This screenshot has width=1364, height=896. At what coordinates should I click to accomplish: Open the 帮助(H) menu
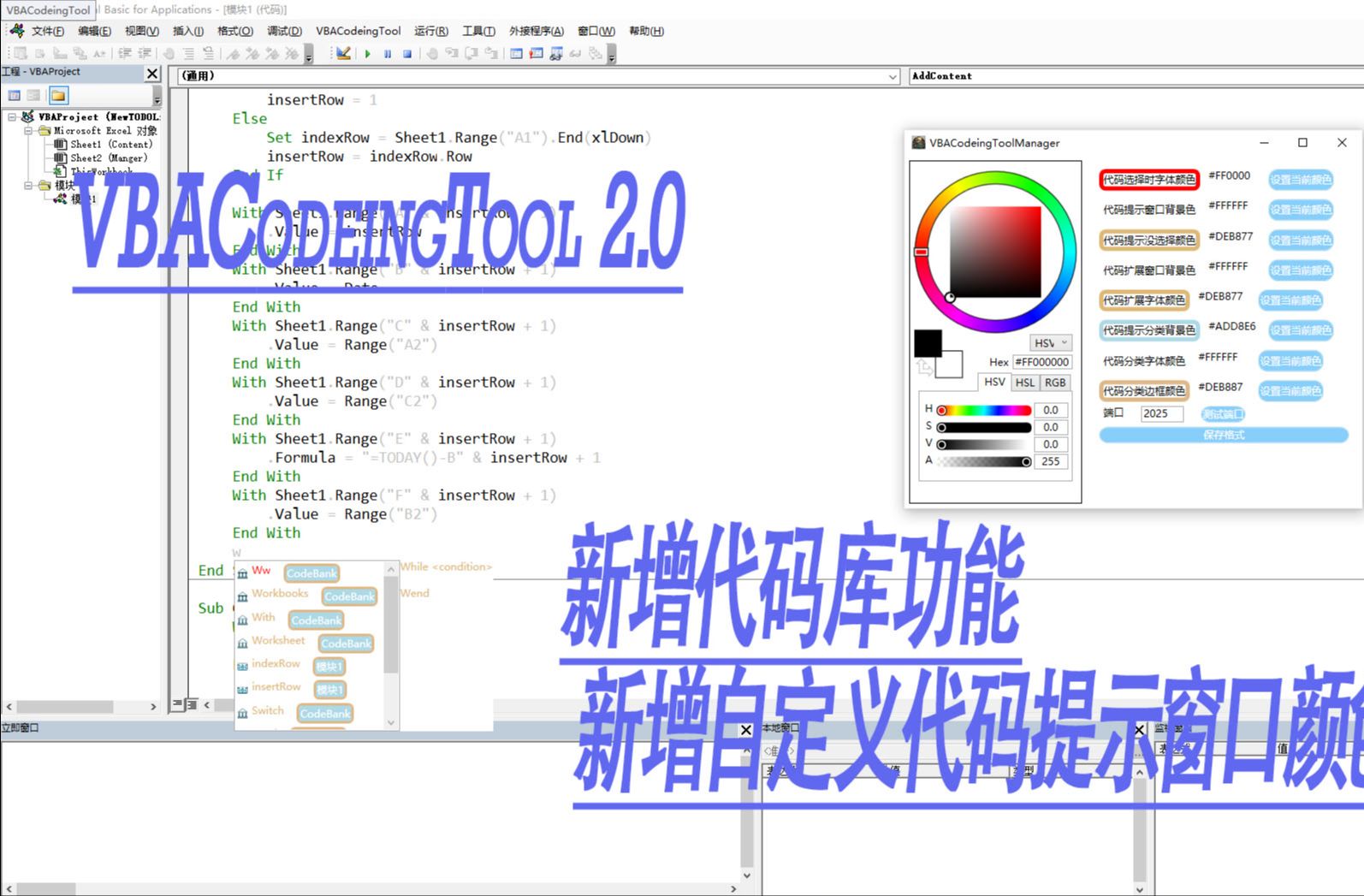[646, 31]
